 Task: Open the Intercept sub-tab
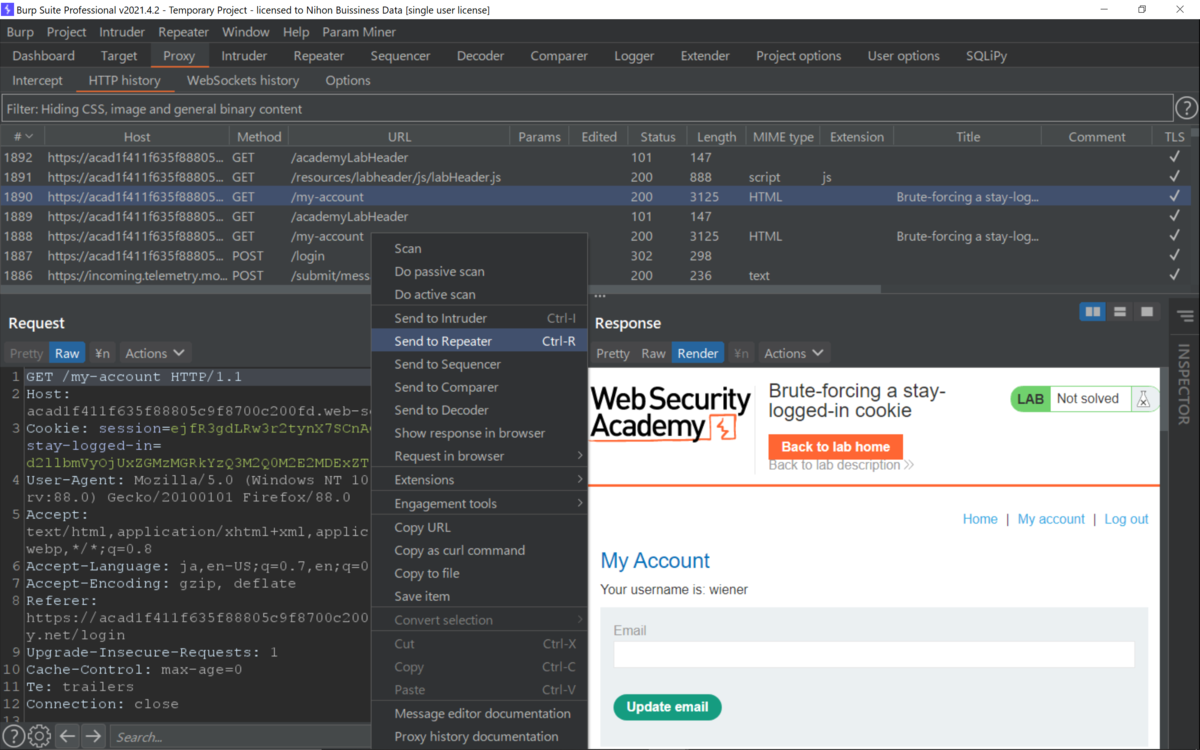pos(38,80)
